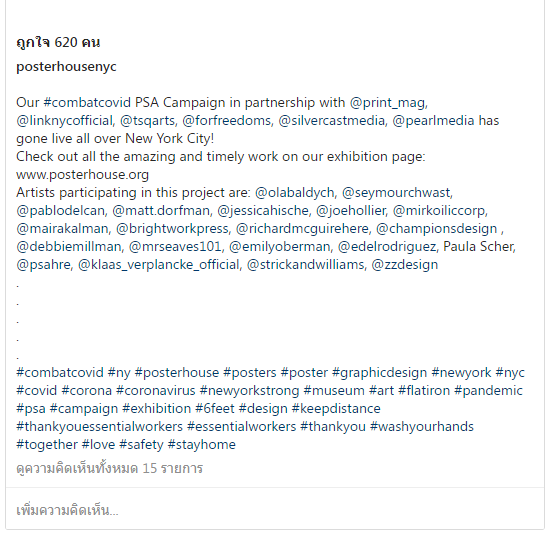Image resolution: width=550 pixels, height=534 pixels.
Task: Open the @forfreedoms mention
Action: 228,121
